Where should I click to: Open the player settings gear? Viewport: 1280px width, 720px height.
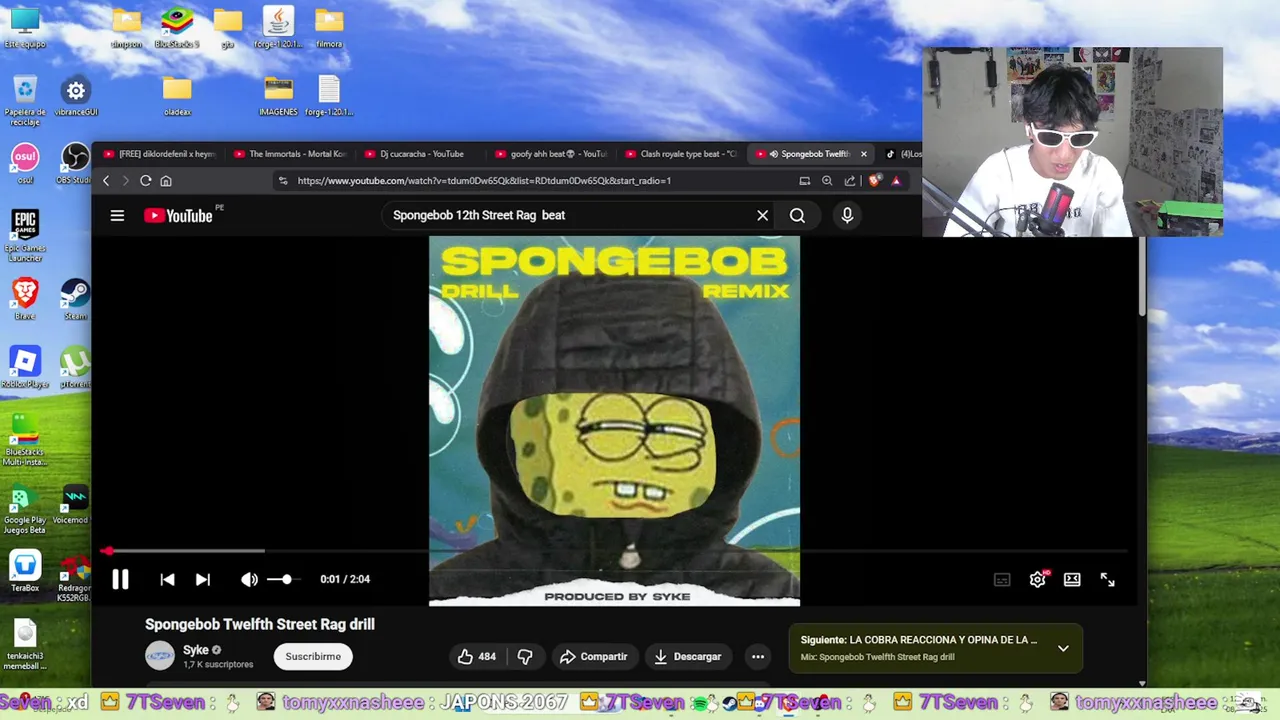[1038, 579]
